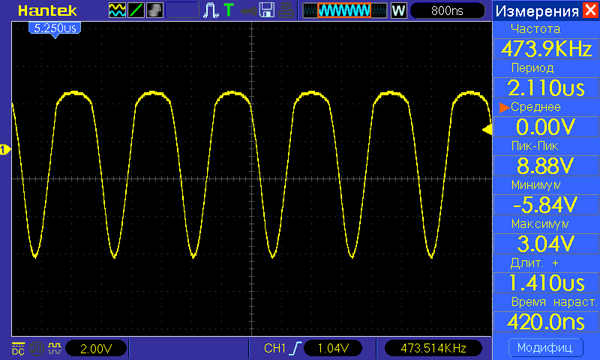Click the dual-waveform channel display icon
600x360 pixels.
(x=117, y=10)
